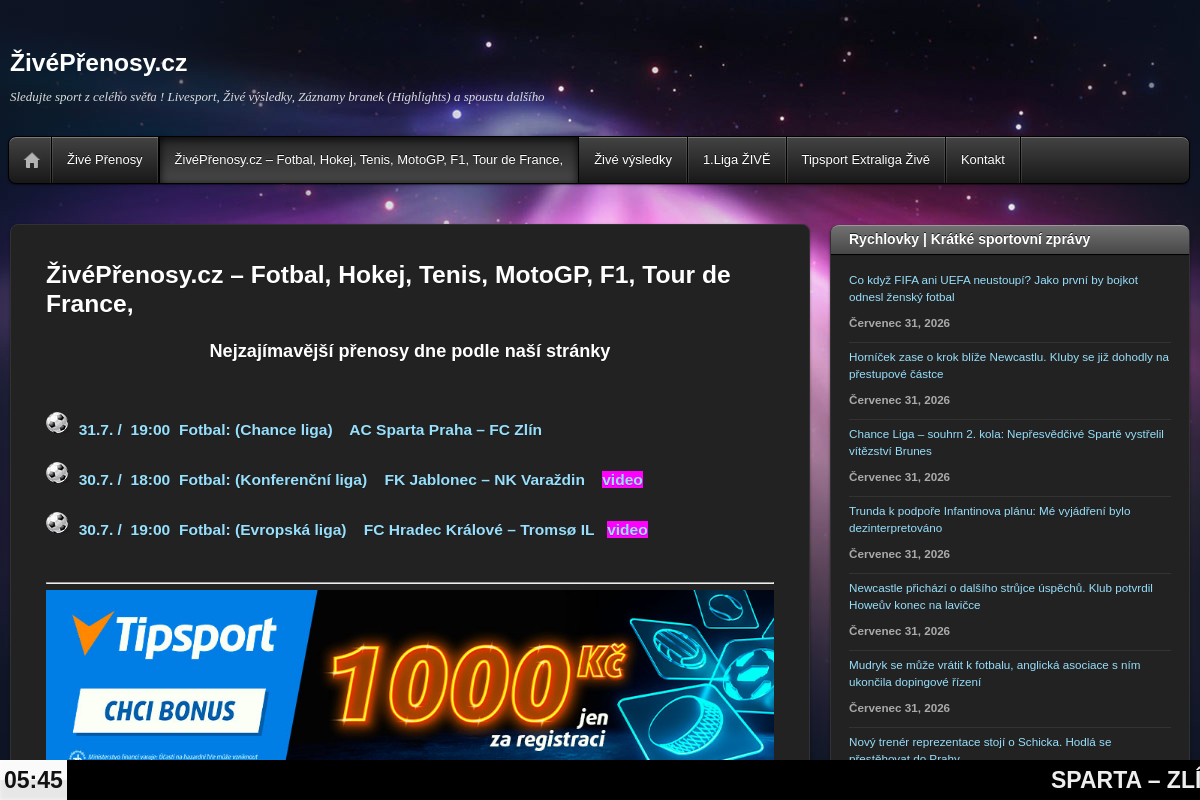Open Chance Liga – souhrn 2. kola article
The image size is (1200, 800).
[x=1006, y=442]
